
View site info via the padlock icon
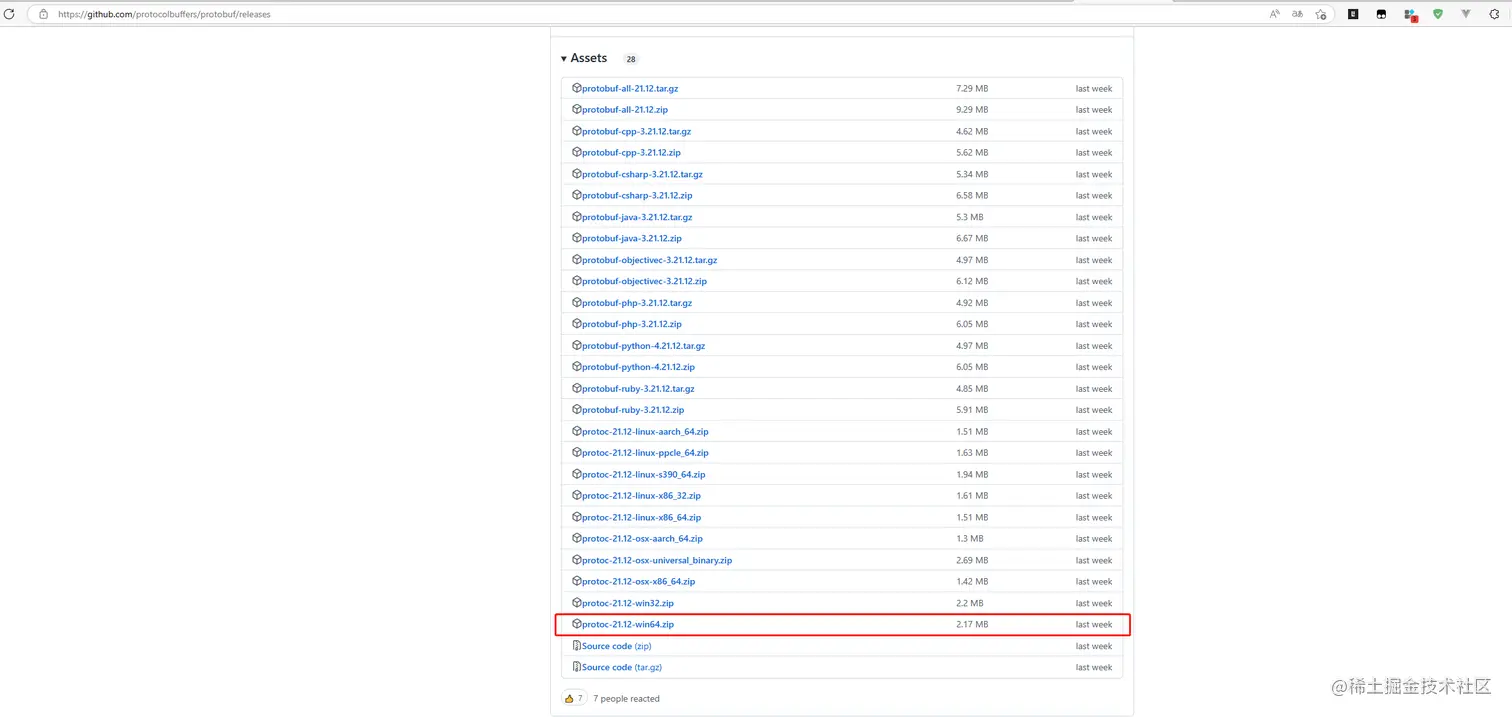[43, 14]
